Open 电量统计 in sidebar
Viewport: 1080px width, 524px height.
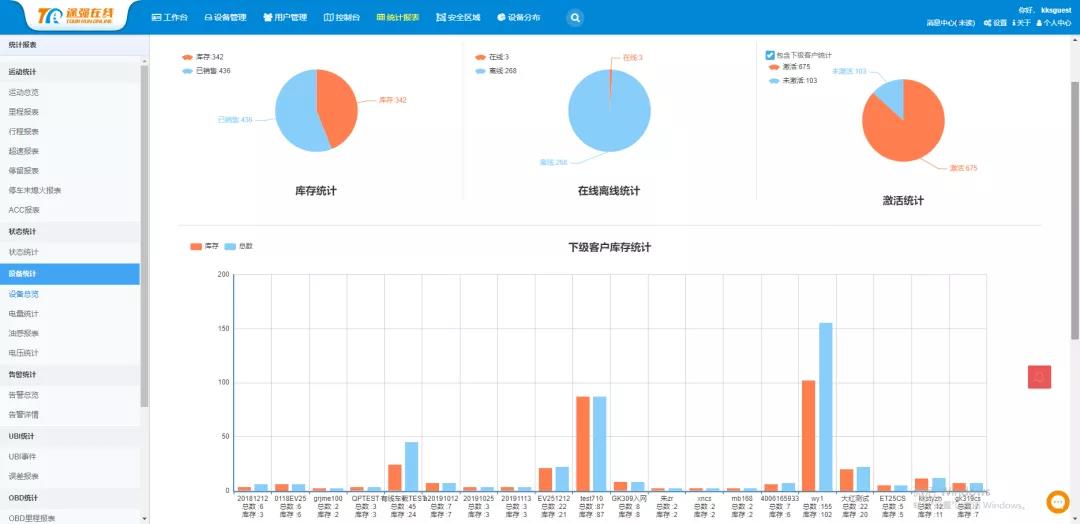pos(23,313)
